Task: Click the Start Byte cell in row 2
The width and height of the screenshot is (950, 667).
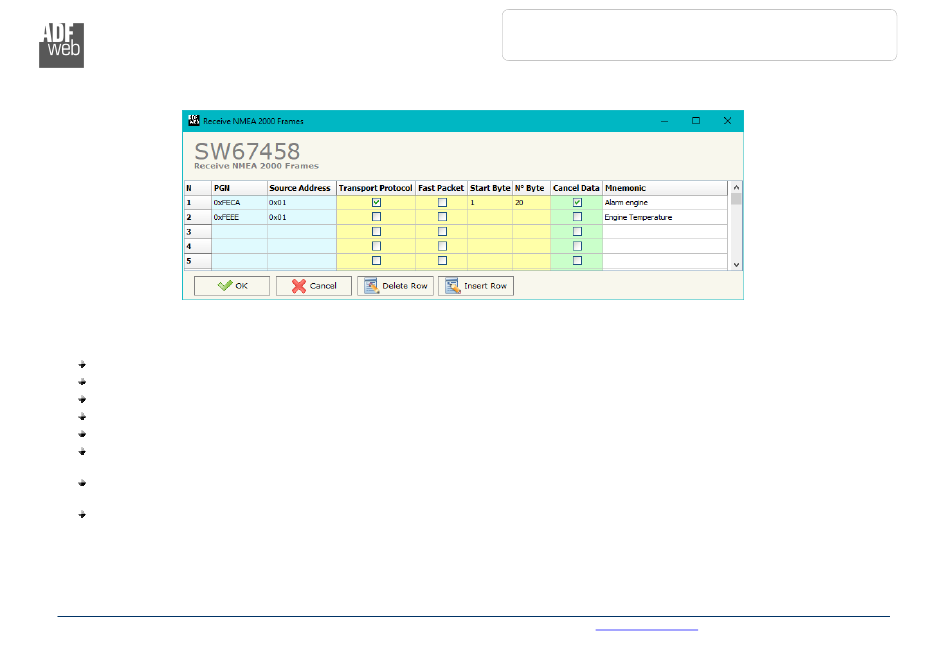Action: (x=490, y=217)
